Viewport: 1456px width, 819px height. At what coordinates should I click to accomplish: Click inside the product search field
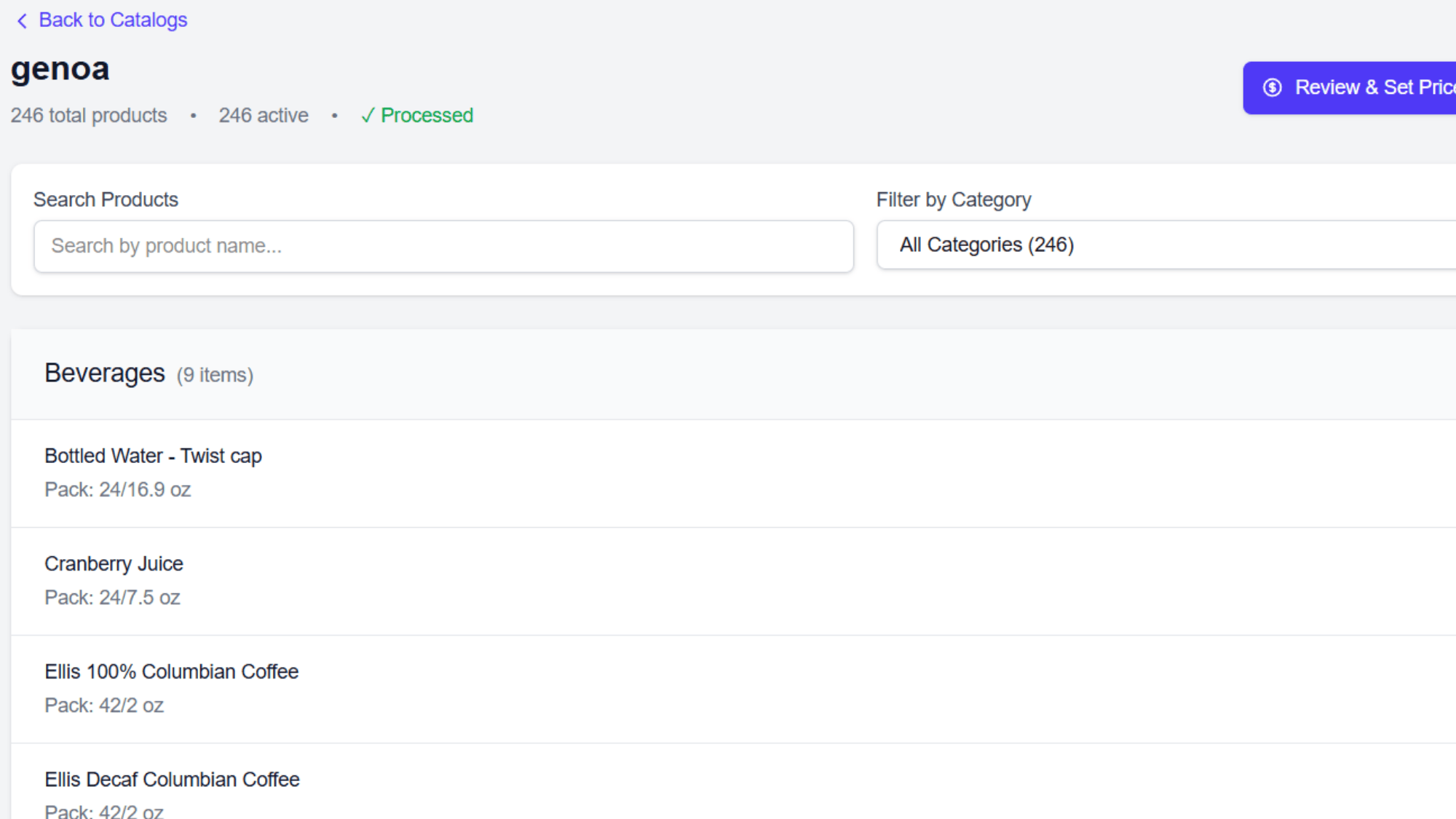pyautogui.click(x=443, y=246)
